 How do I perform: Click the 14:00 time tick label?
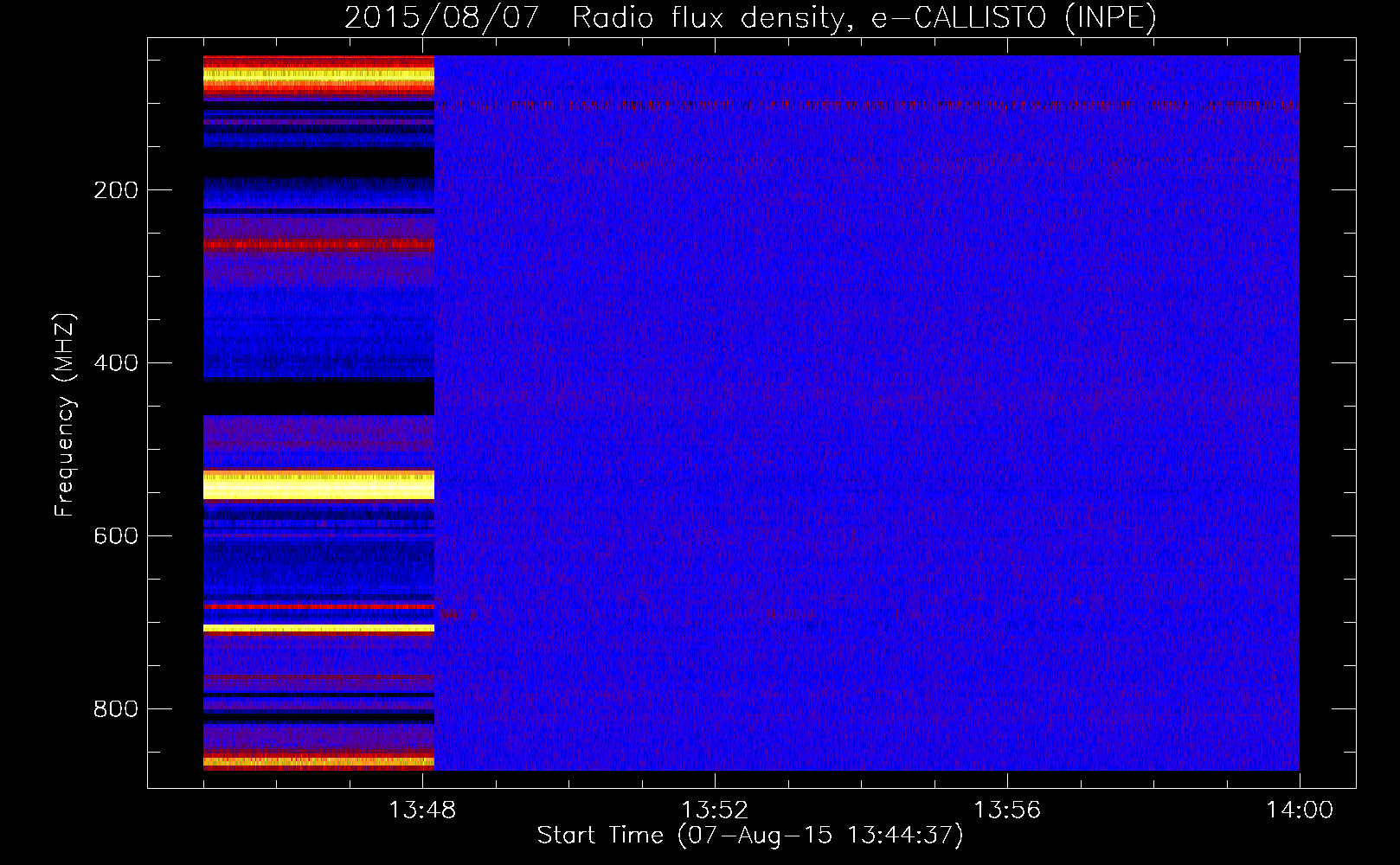coord(1300,811)
